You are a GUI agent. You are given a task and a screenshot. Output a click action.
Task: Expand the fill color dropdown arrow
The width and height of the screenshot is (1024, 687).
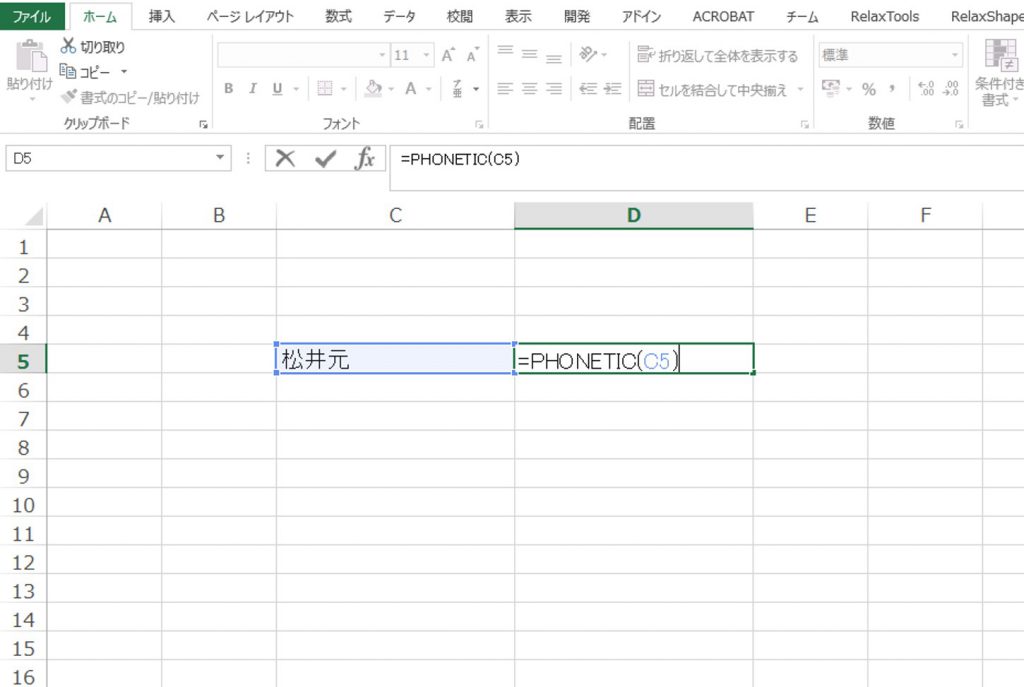392,89
